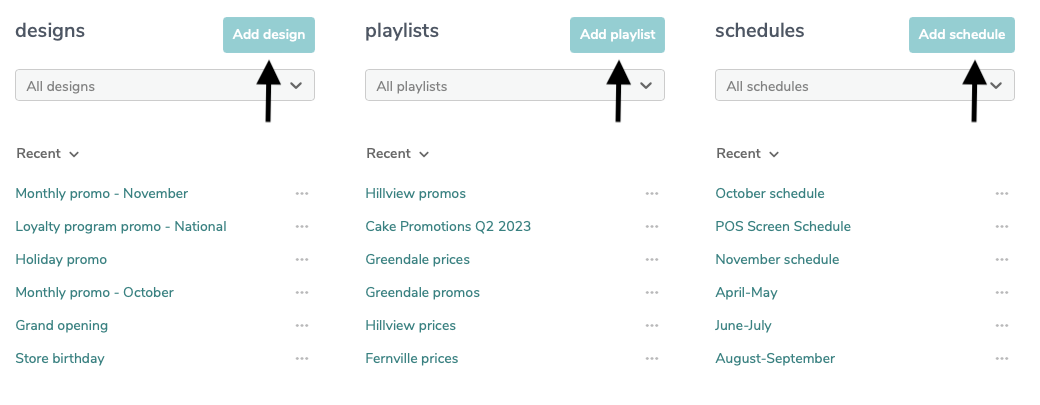Open options for October schedule

pos(1002,194)
